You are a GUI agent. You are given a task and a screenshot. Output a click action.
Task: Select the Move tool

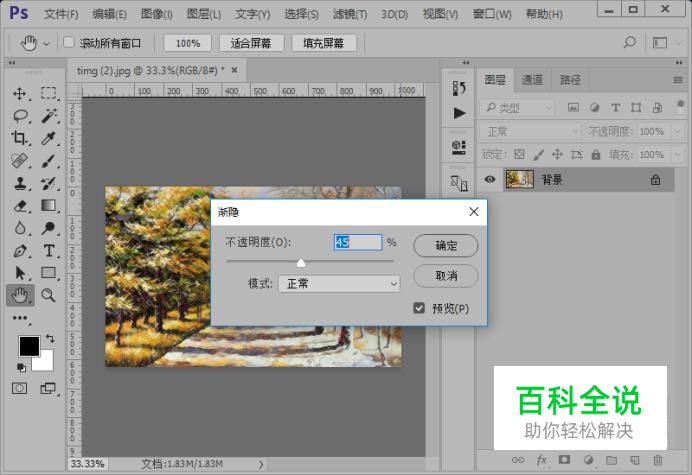point(19,94)
